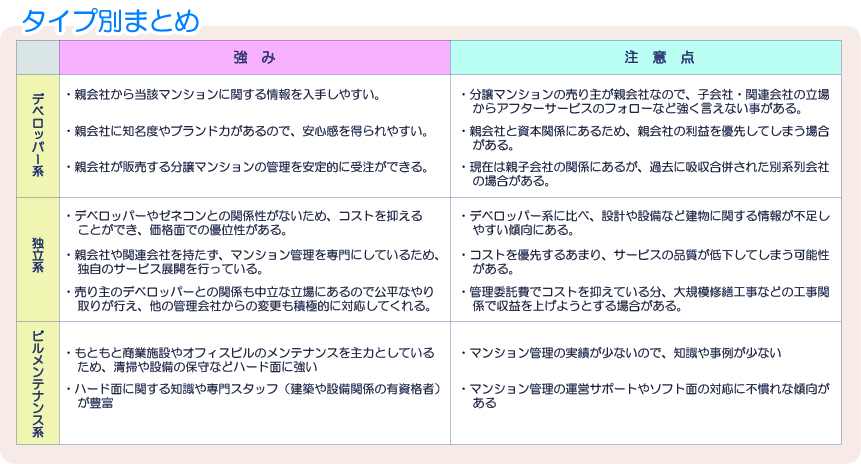Click the empty gray top-left header cell
The height and width of the screenshot is (464, 861).
38,58
